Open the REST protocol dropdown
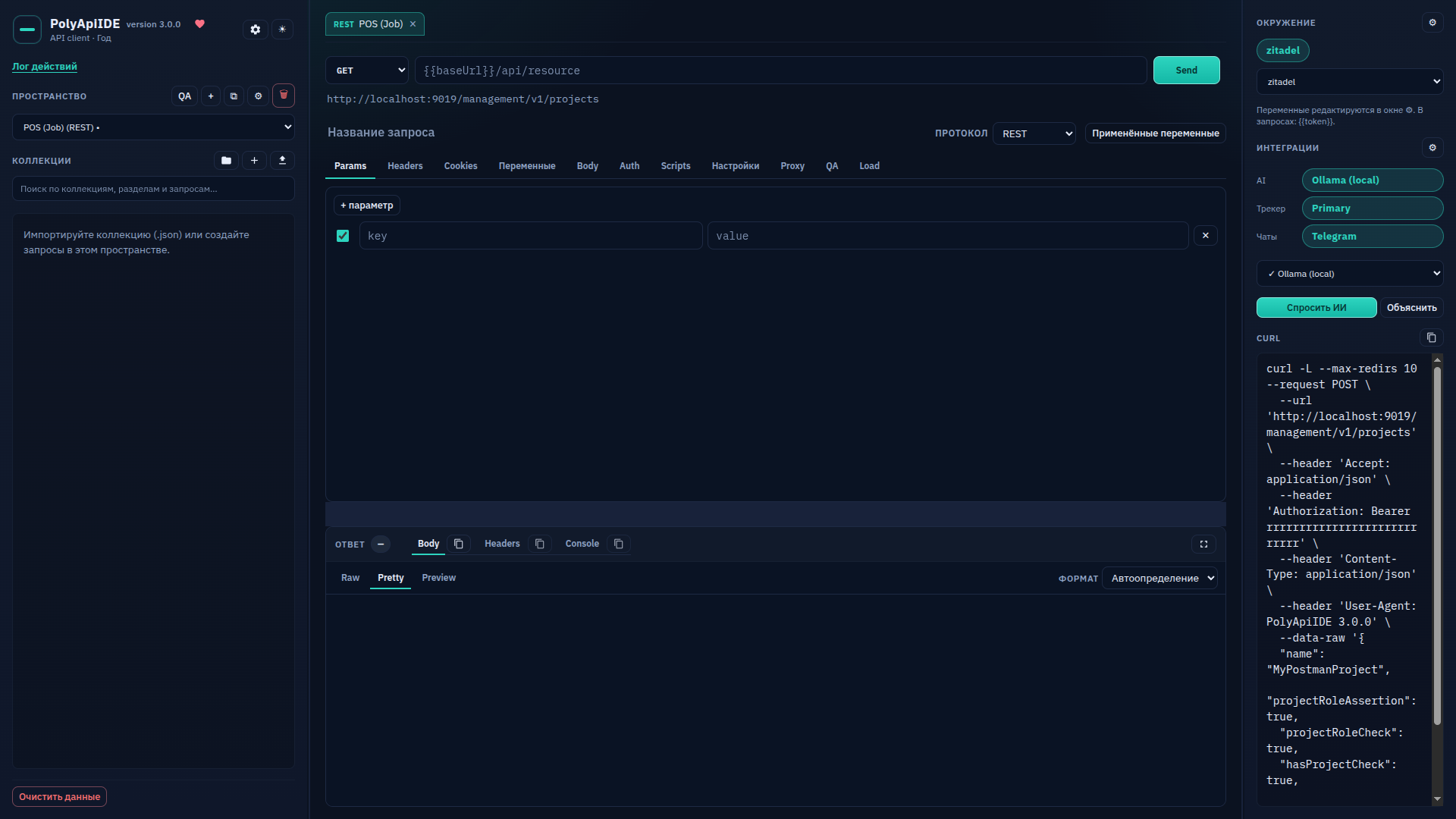 pos(1034,133)
